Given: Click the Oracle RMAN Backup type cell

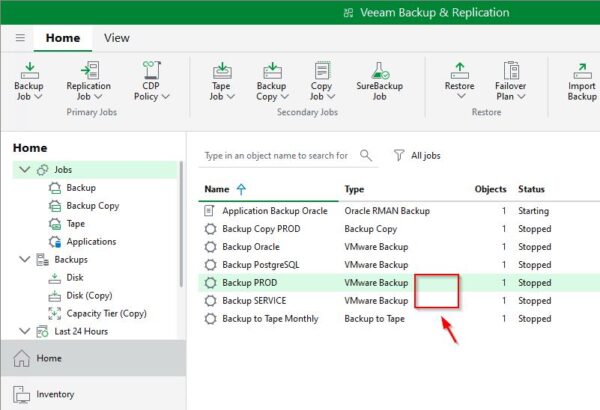Looking at the screenshot, I should [387, 211].
